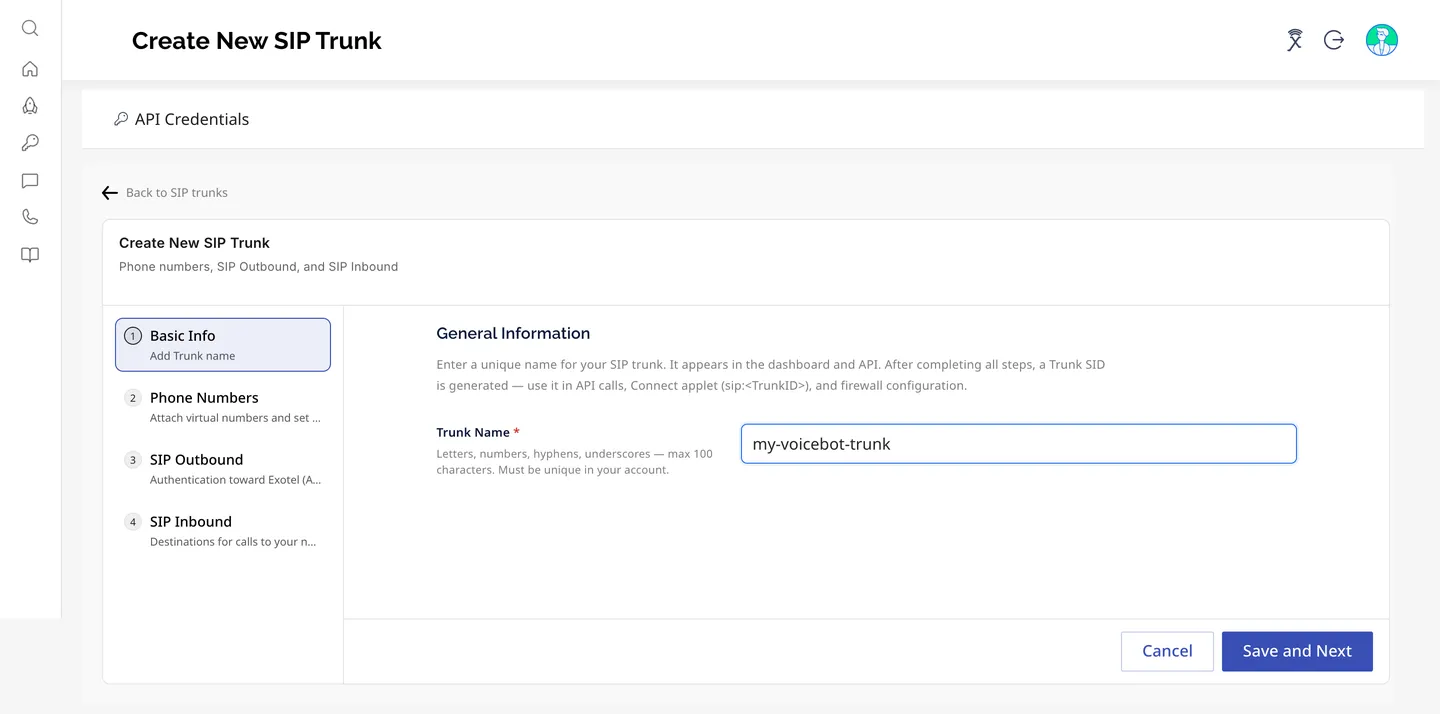The image size is (1440, 714).
Task: Click the key icon beside API Credentials
Action: pyautogui.click(x=121, y=119)
